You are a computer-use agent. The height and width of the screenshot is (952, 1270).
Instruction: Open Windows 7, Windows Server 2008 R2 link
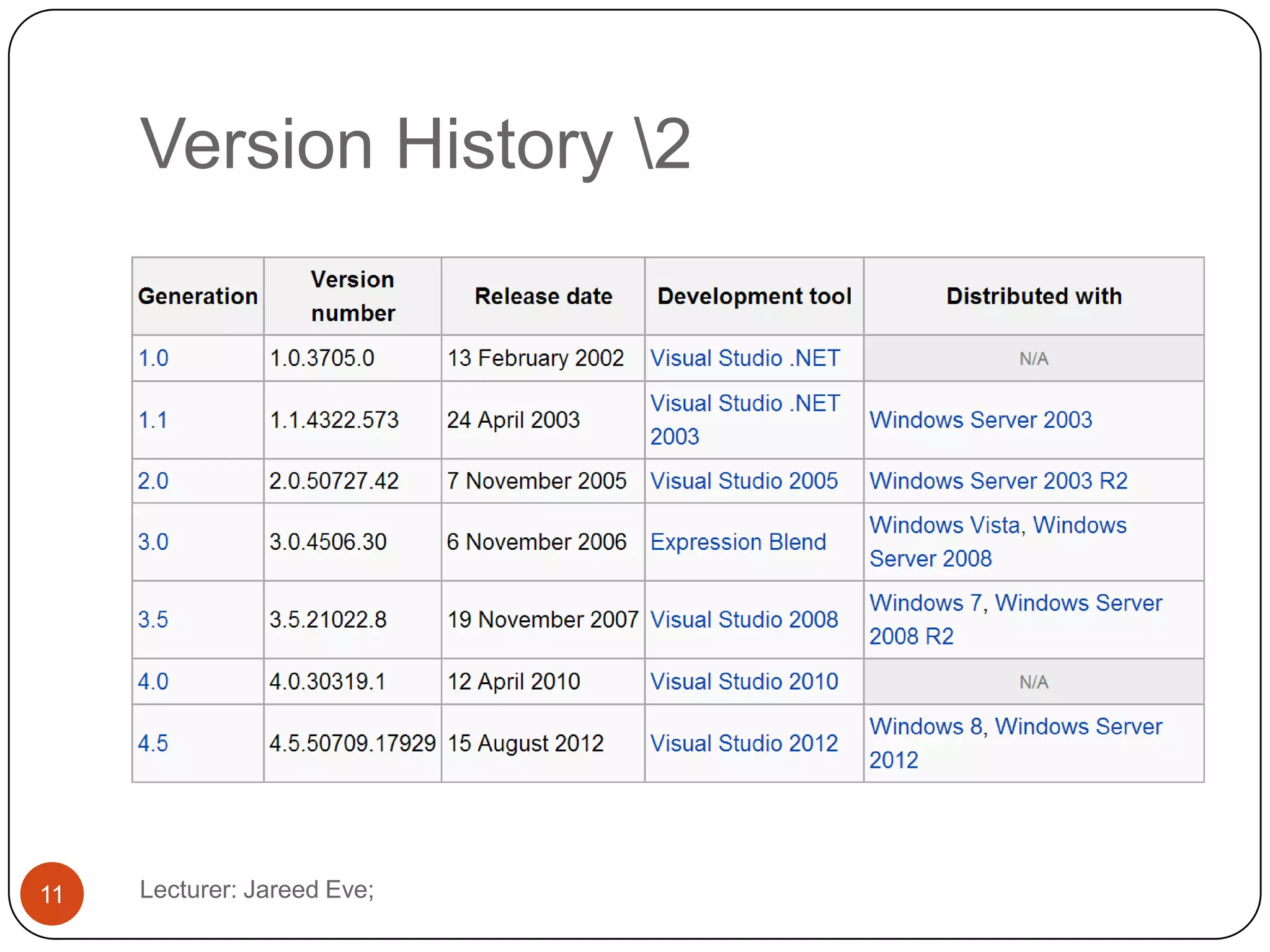(1016, 620)
